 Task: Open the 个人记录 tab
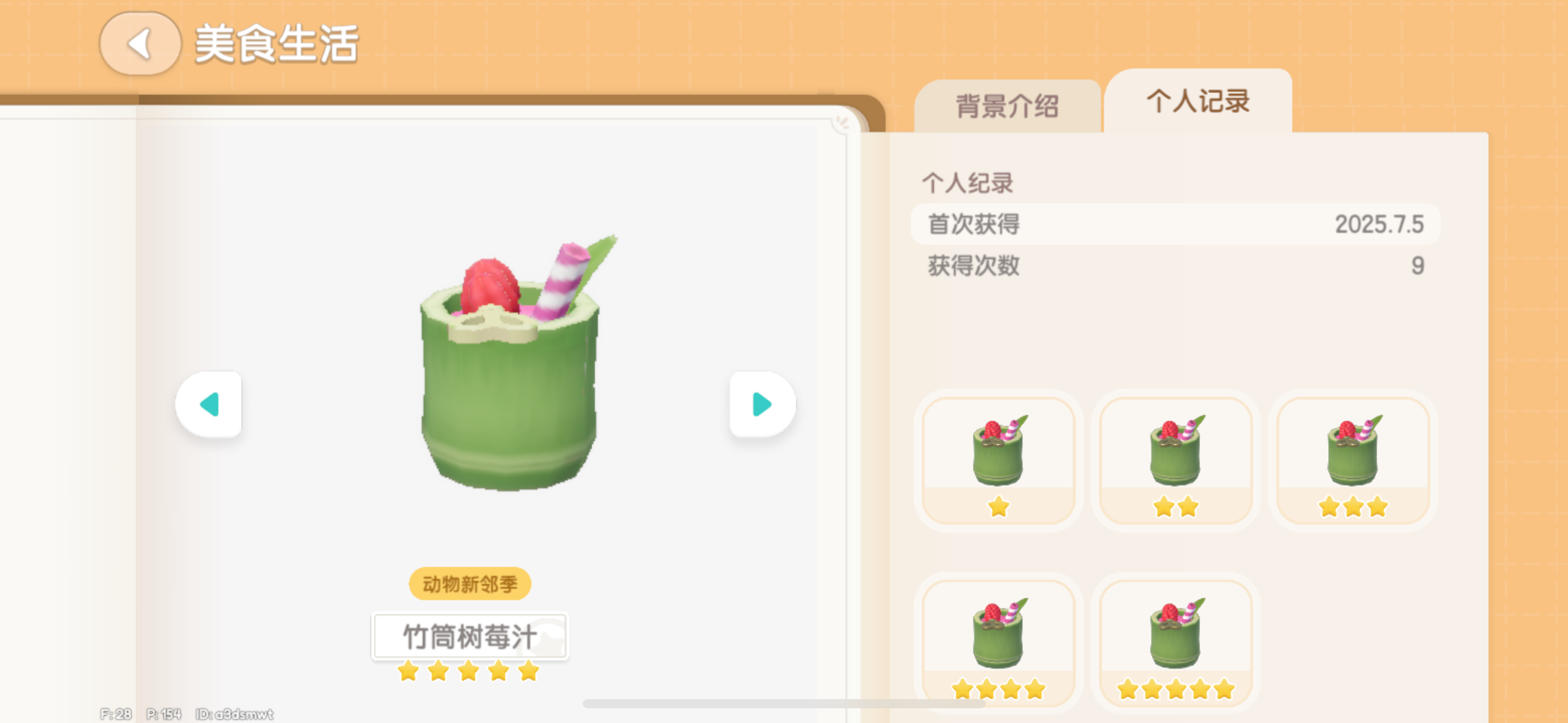(1198, 101)
